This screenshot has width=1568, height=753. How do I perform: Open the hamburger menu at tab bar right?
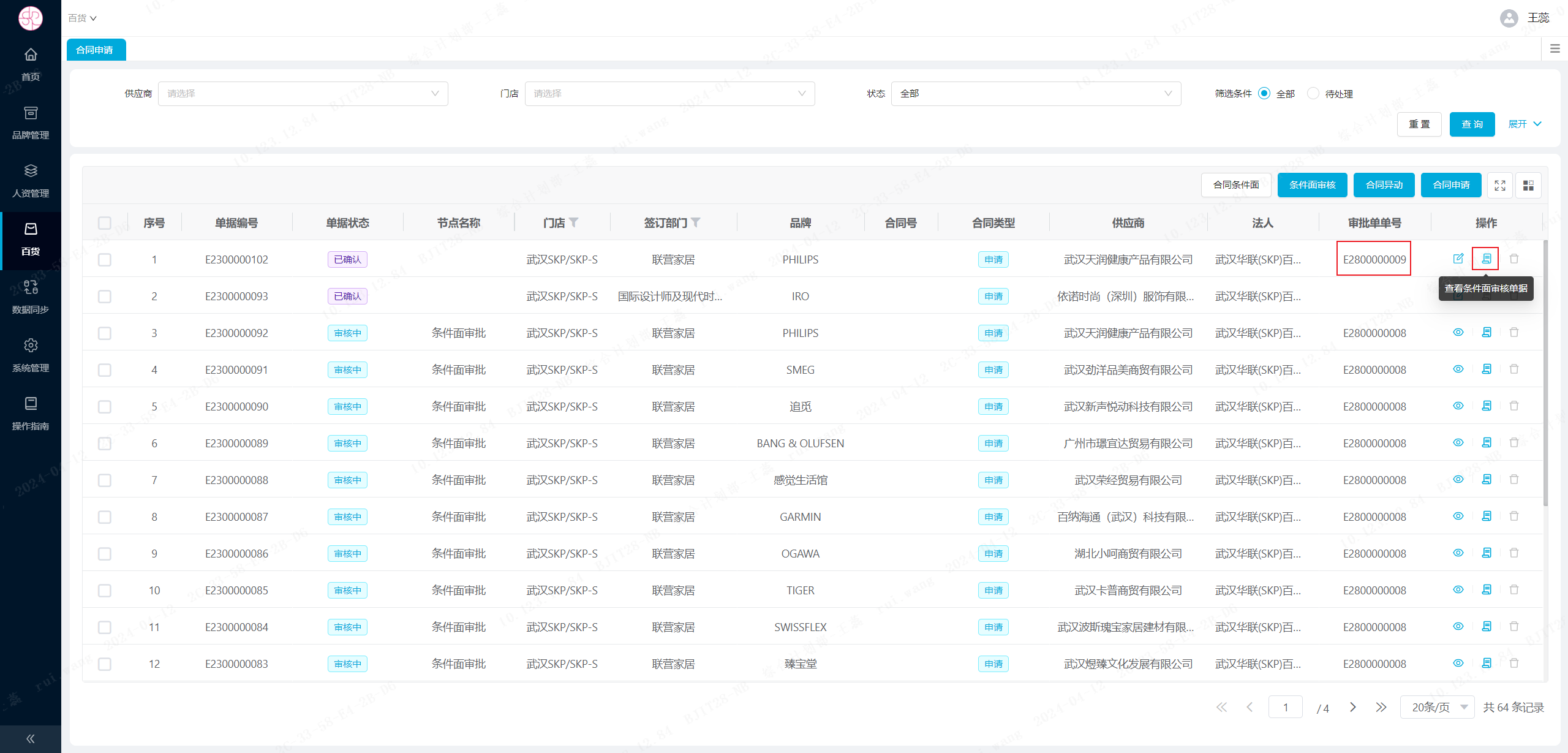(1555, 49)
